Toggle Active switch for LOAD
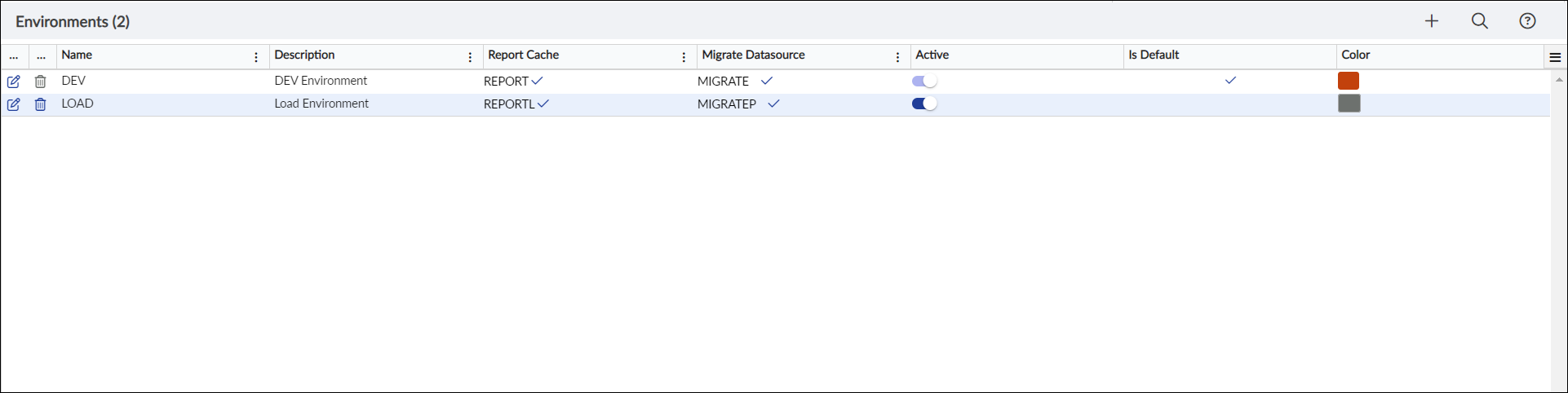Image resolution: width=1568 pixels, height=393 pixels. click(924, 104)
